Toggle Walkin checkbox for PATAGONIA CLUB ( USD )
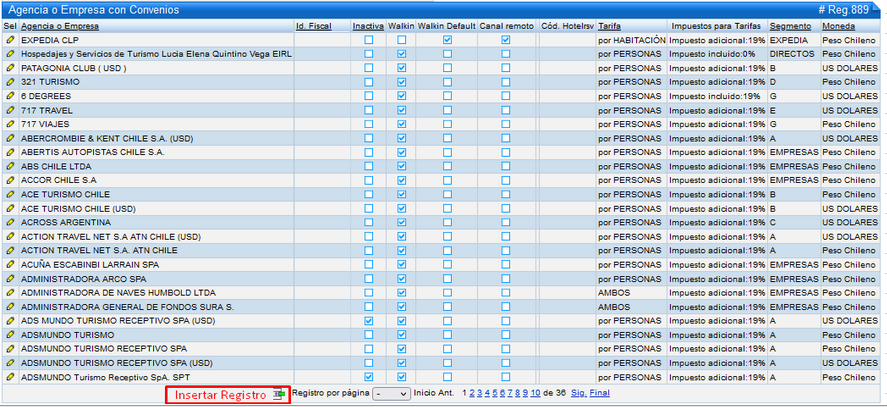887x407 pixels. [x=402, y=68]
